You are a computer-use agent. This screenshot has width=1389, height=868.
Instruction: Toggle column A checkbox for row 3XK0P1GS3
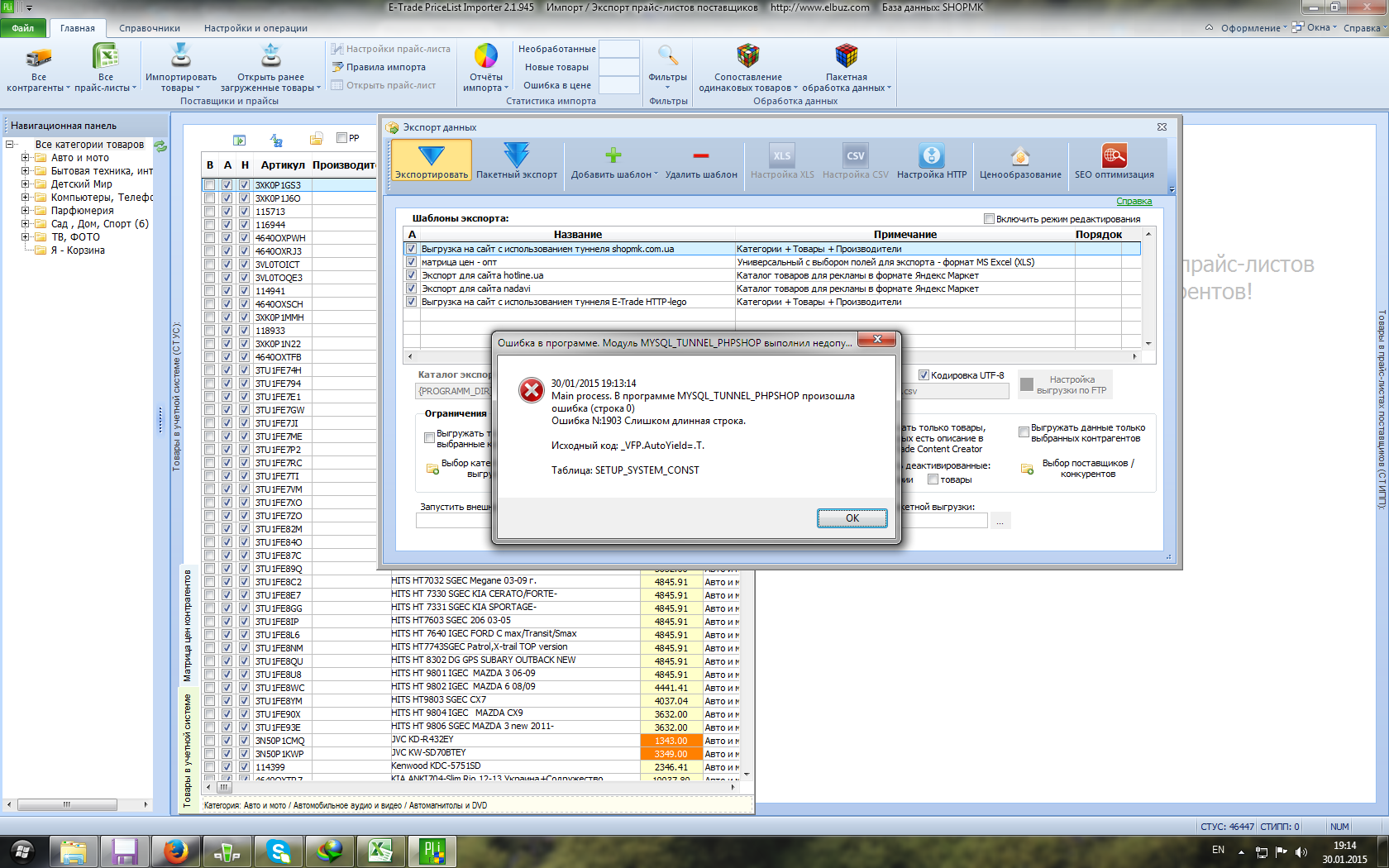pos(227,185)
